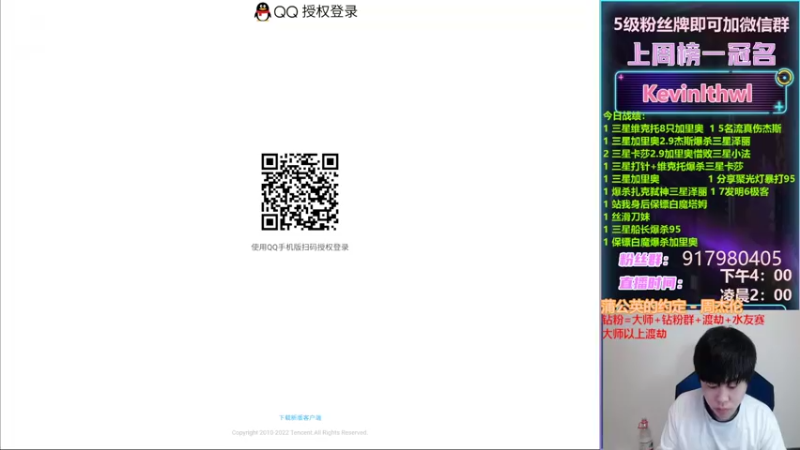Click the '1 站我身后保镖白魔塔姆' record line
Screen dimensions: 800x450
pyautogui.click(x=655, y=204)
